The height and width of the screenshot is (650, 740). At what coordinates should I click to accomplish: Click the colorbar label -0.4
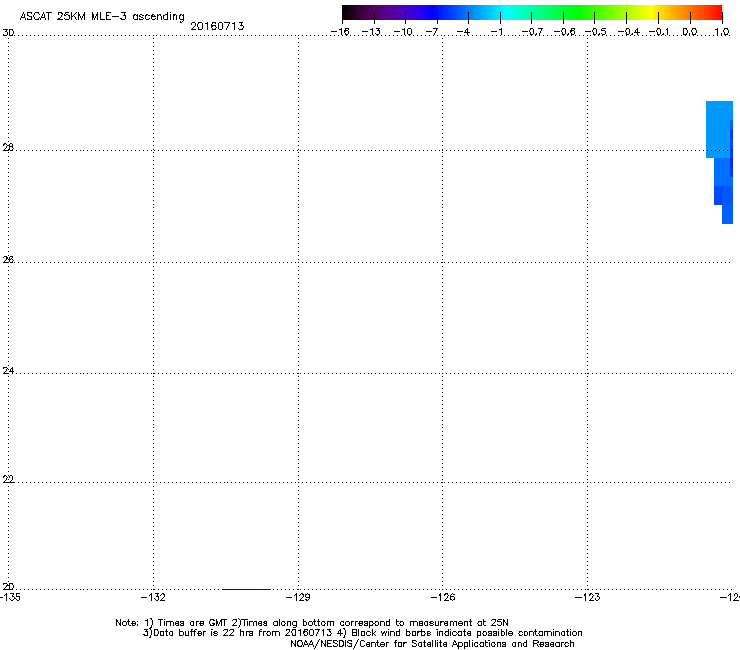click(629, 32)
